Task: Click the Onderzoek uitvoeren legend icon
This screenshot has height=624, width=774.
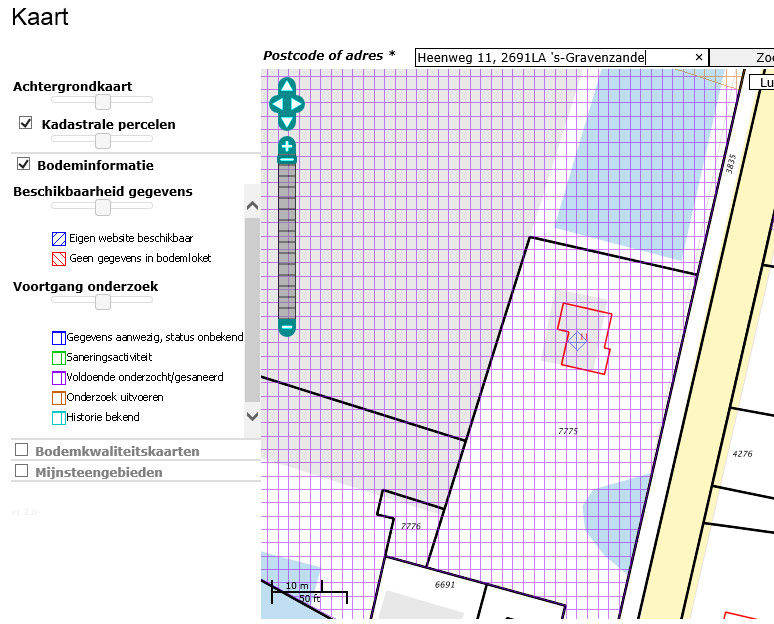Action: (x=59, y=398)
